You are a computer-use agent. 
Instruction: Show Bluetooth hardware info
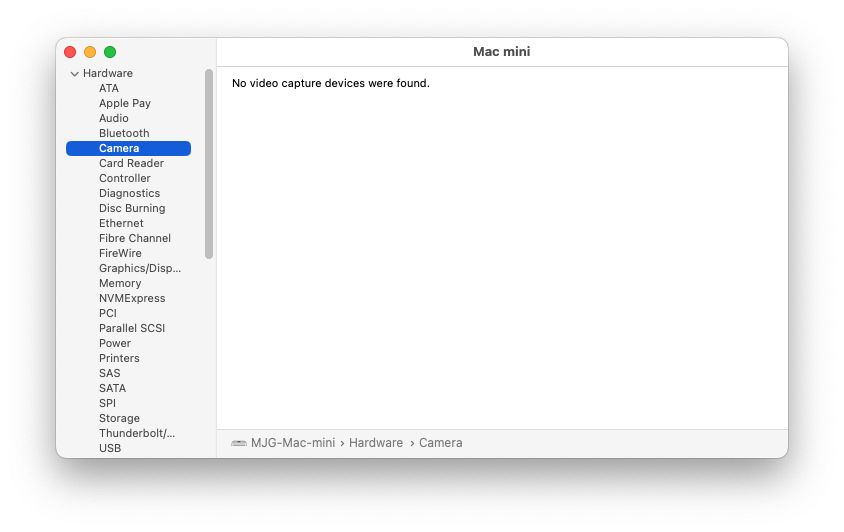124,134
